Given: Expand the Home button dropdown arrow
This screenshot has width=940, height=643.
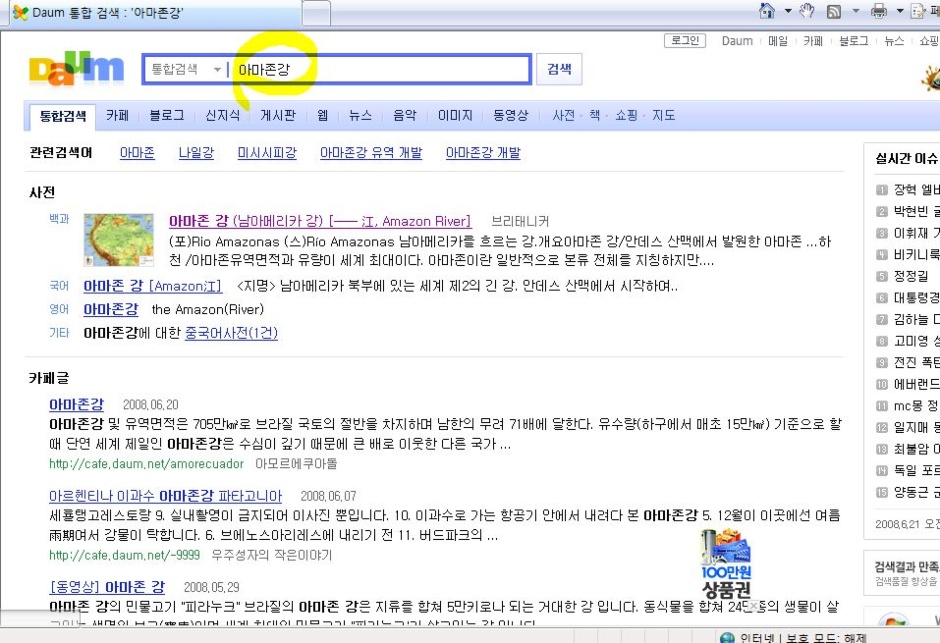Looking at the screenshot, I should (788, 11).
